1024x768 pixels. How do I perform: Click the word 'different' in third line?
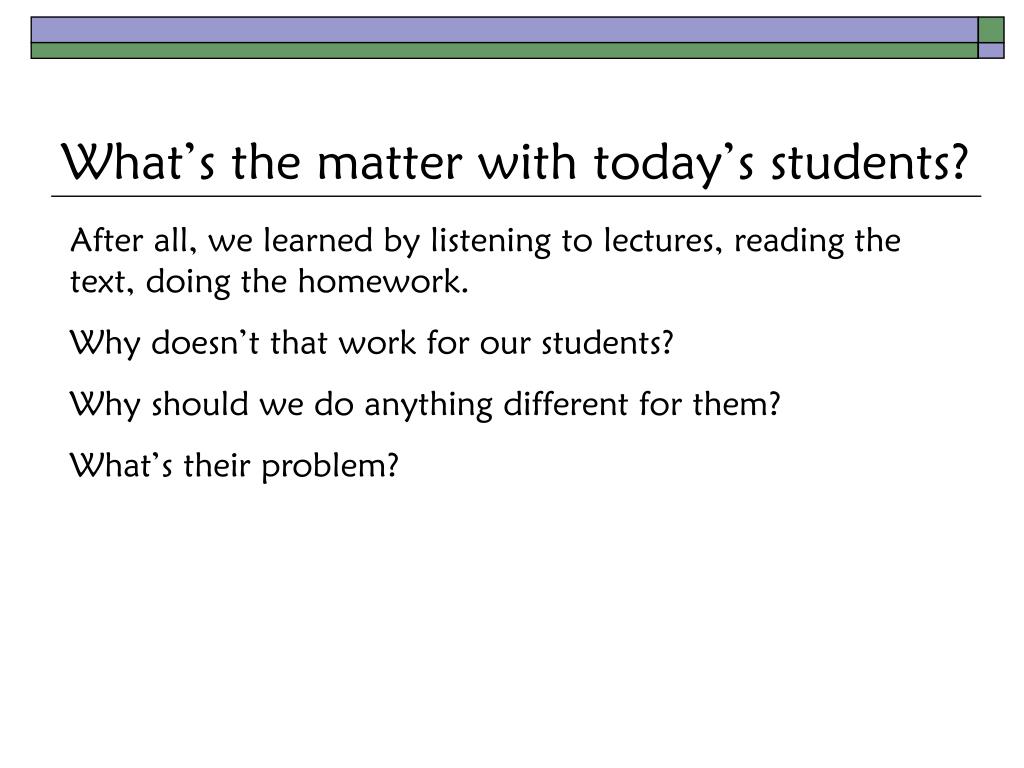pyautogui.click(x=566, y=404)
